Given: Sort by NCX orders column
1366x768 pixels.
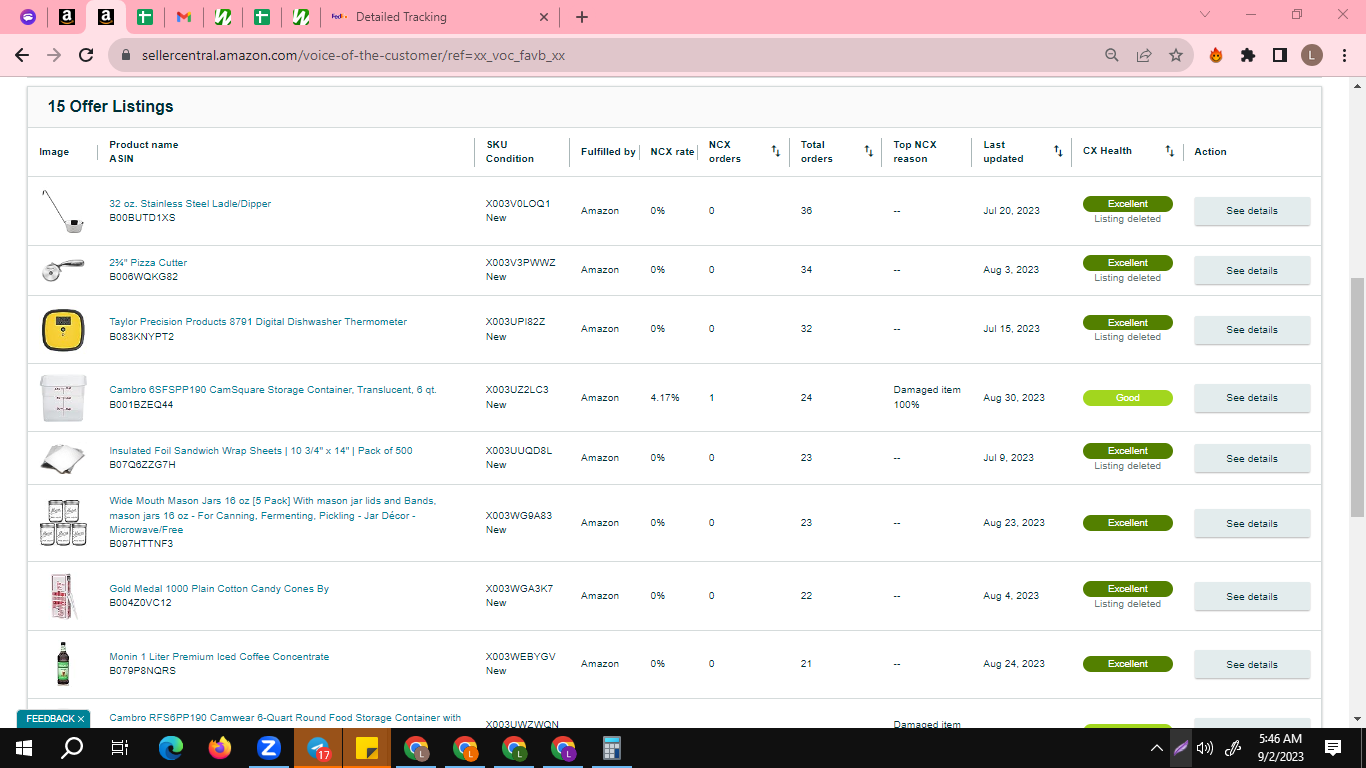Looking at the screenshot, I should (776, 151).
